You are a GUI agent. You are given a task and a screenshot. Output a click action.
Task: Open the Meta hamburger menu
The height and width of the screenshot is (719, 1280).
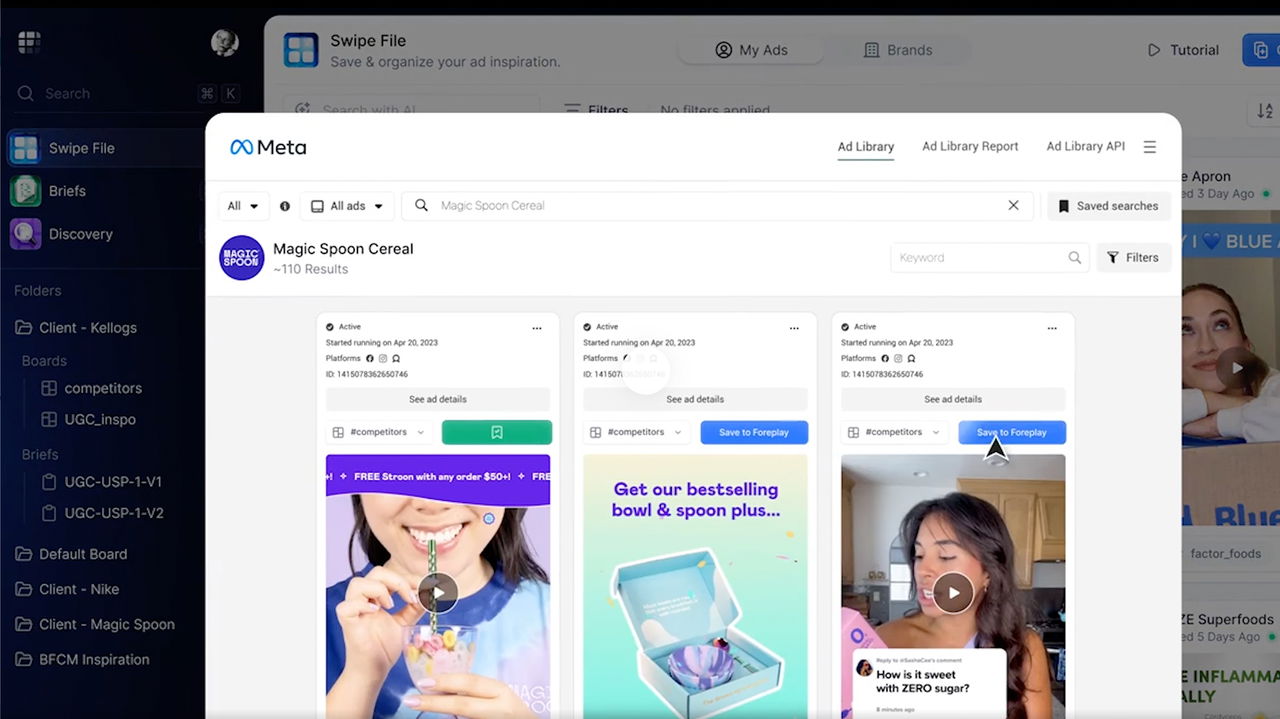pos(1150,147)
